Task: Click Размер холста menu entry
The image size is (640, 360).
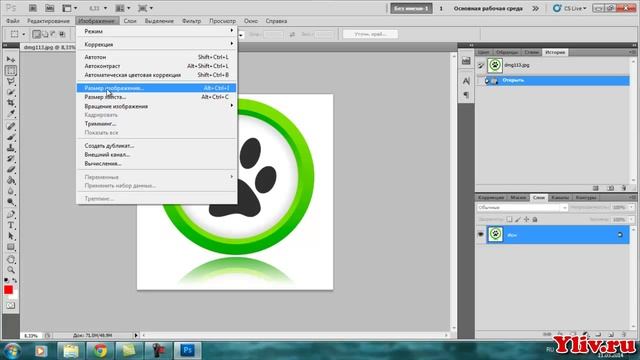Action: [x=156, y=97]
